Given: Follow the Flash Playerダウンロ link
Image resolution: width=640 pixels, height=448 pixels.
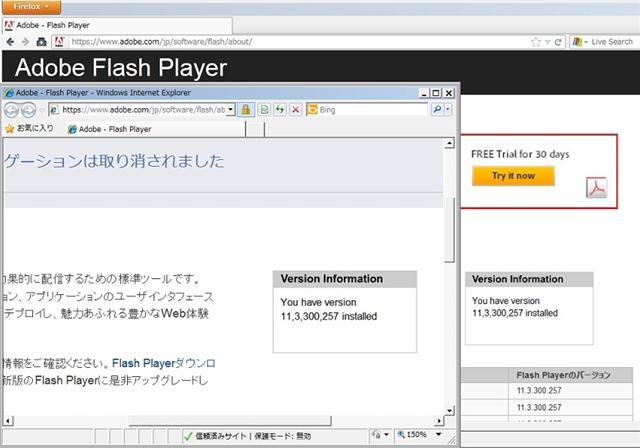Looking at the screenshot, I should pyautogui.click(x=164, y=363).
